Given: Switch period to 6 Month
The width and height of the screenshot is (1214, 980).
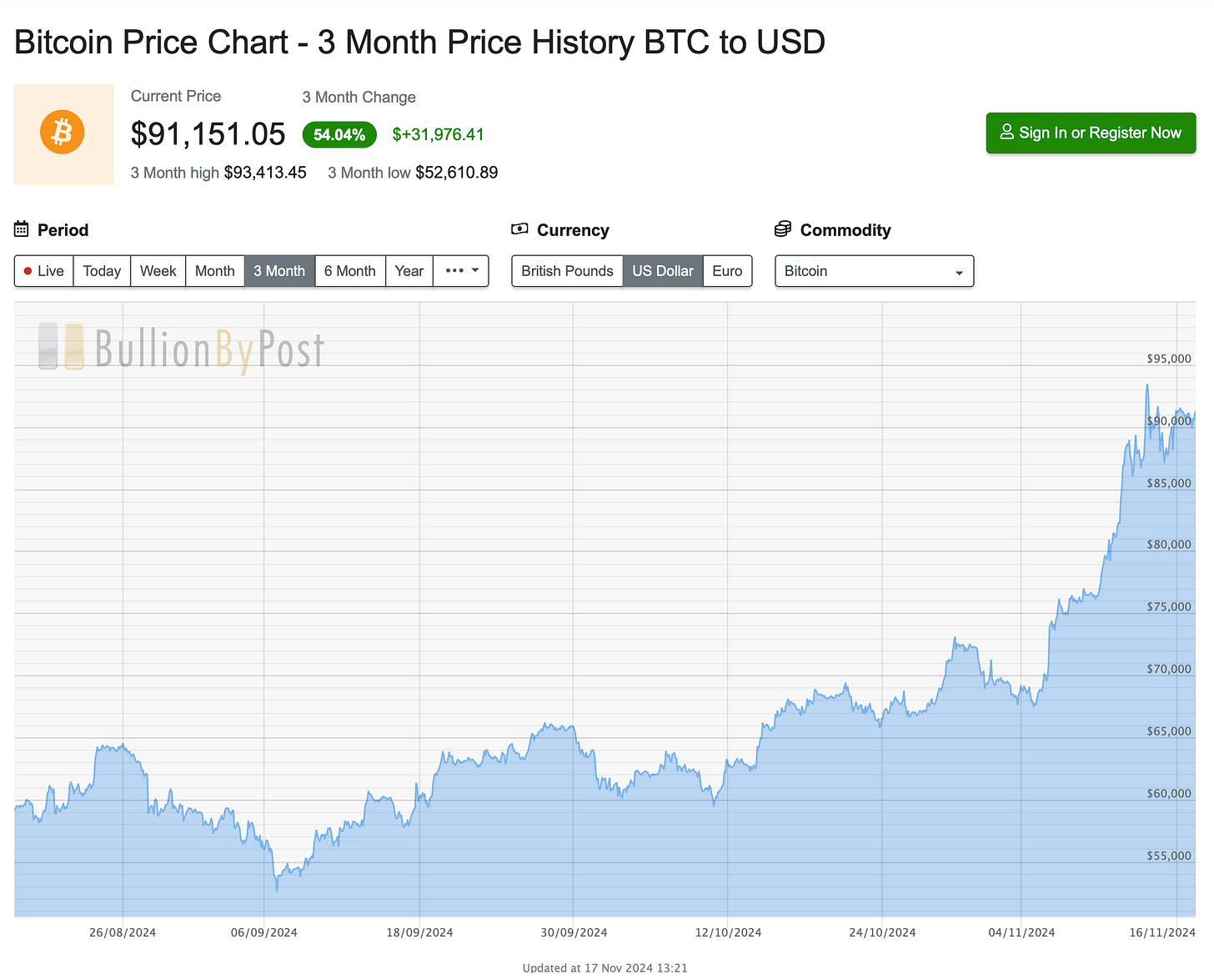Looking at the screenshot, I should [350, 271].
